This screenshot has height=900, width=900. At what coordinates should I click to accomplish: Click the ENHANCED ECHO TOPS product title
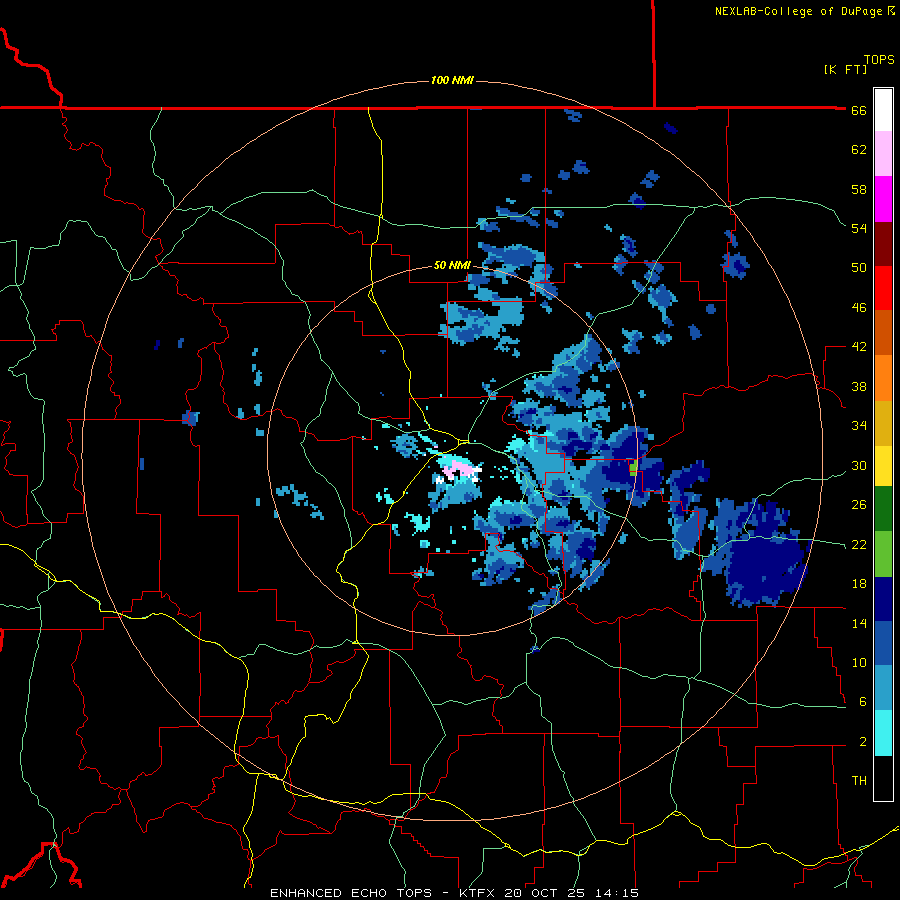pyautogui.click(x=351, y=893)
